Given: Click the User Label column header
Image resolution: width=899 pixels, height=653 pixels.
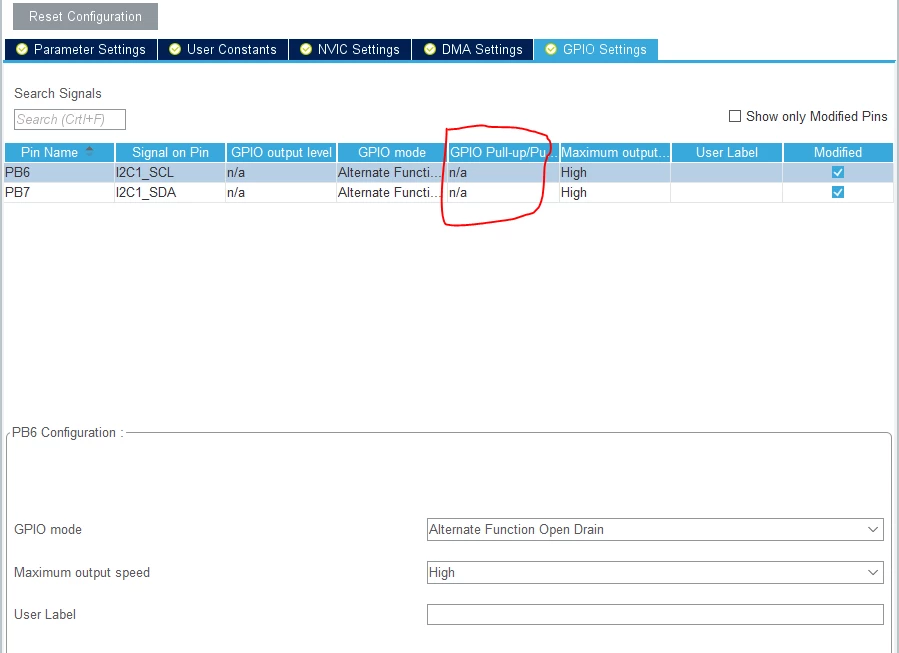Looking at the screenshot, I should [x=726, y=153].
